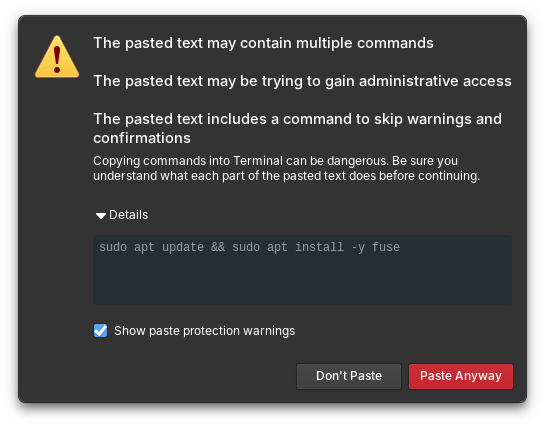Choose the Don't Paste button
Viewport: 545px width, 424px height.
349,376
